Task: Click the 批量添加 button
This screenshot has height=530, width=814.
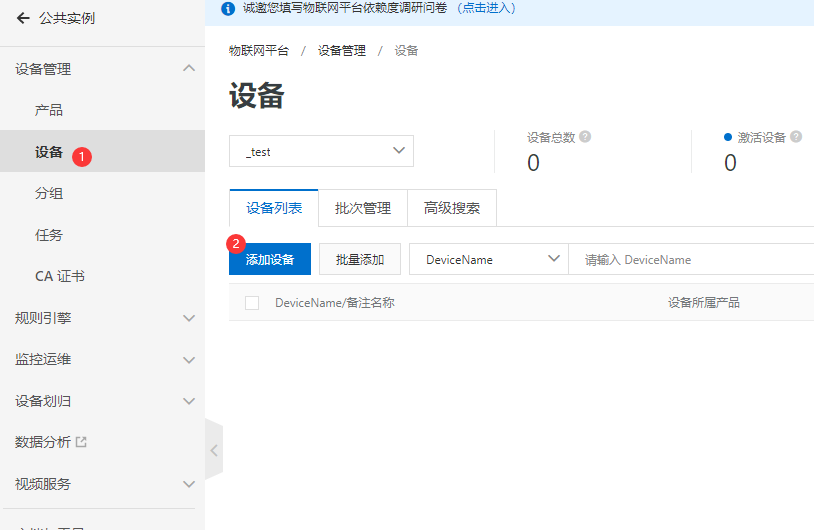Action: [x=360, y=259]
